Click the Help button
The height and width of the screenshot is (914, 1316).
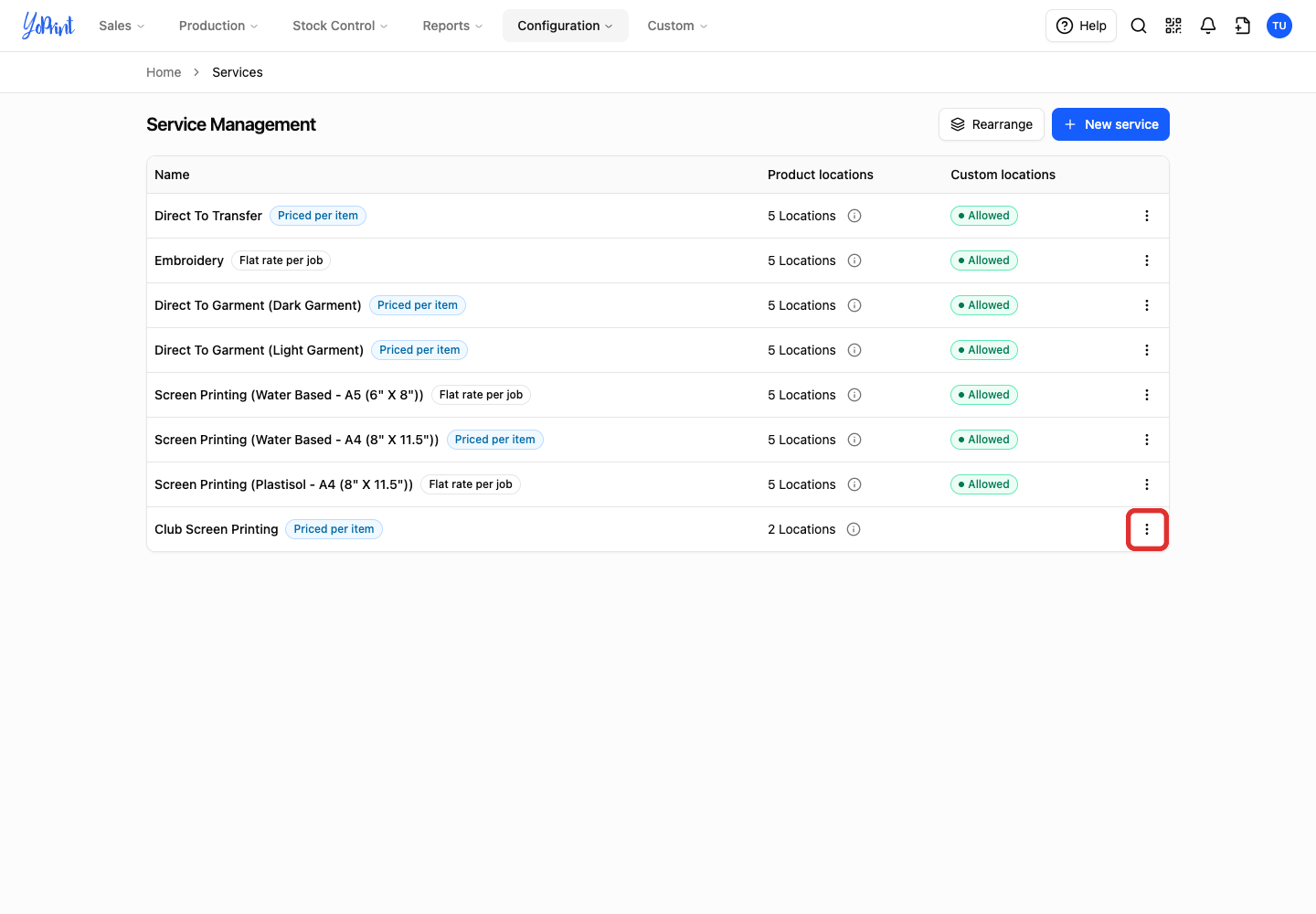click(x=1081, y=26)
